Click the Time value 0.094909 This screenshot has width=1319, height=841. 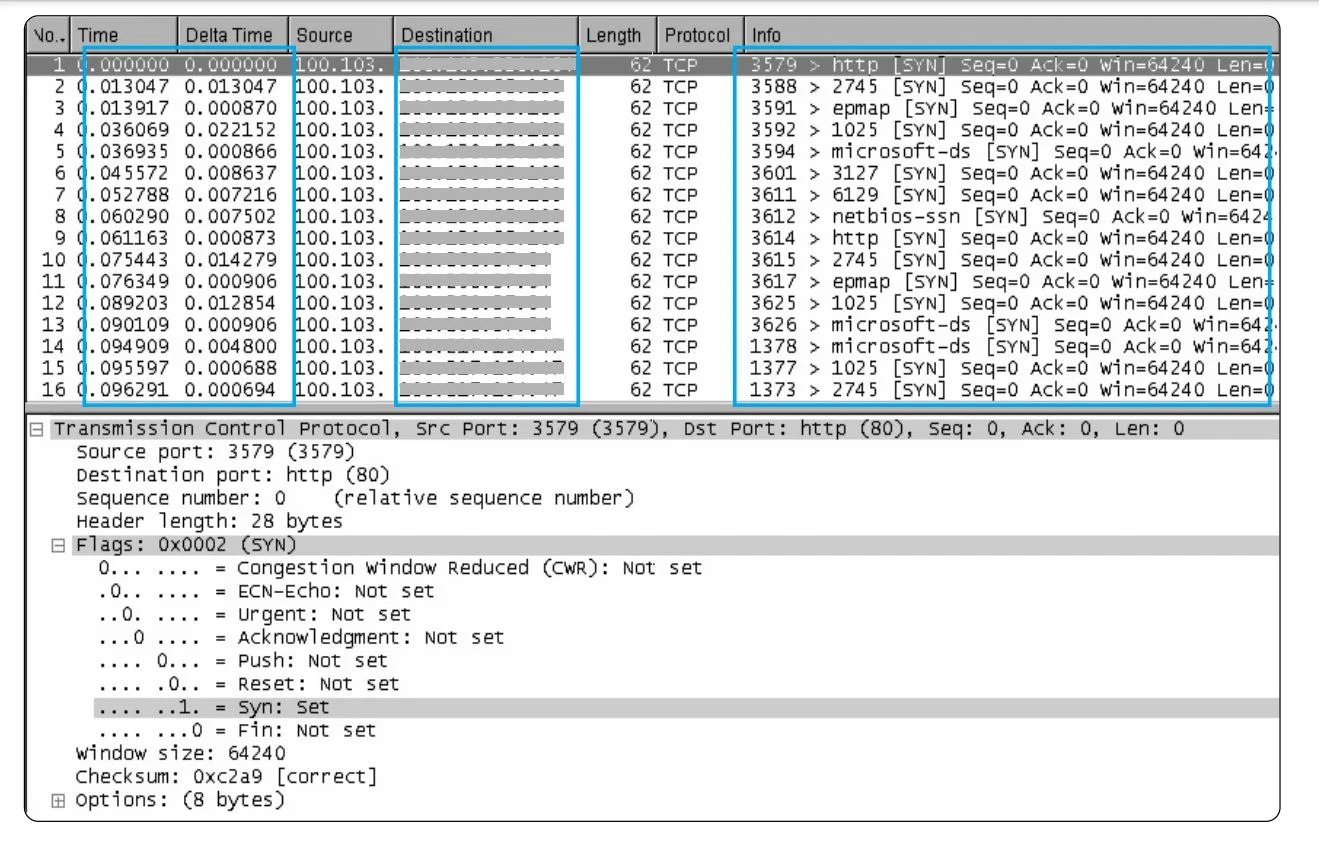tap(122, 347)
